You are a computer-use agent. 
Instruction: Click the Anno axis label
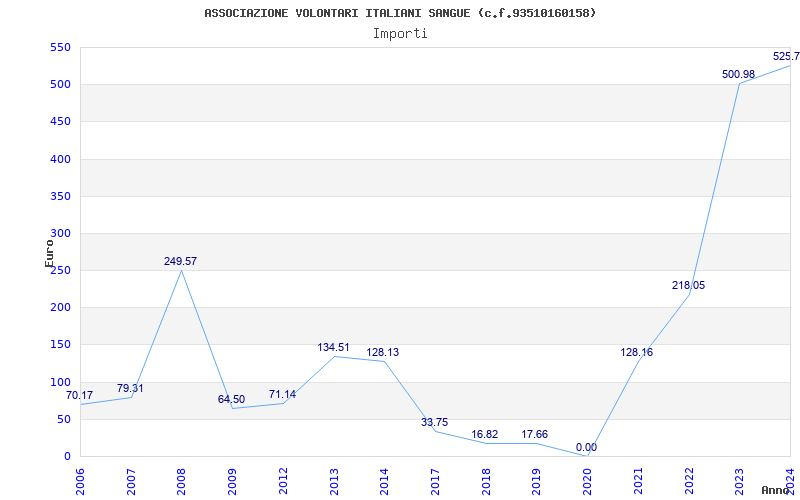tap(774, 490)
